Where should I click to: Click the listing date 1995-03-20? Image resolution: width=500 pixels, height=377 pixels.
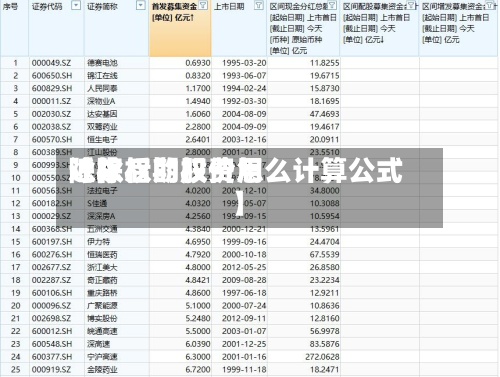pos(244,63)
